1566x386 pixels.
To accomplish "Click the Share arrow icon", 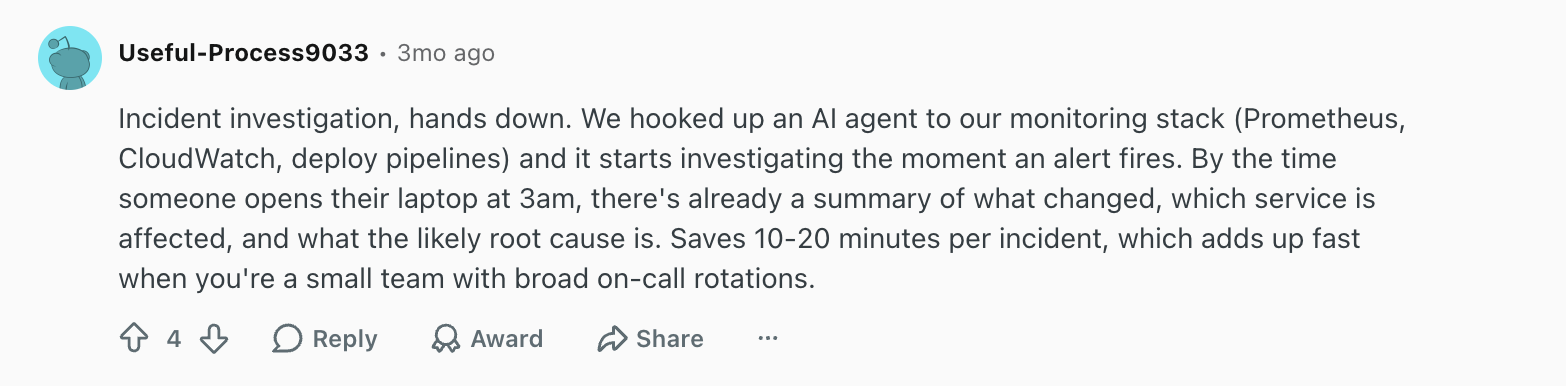I will 611,339.
